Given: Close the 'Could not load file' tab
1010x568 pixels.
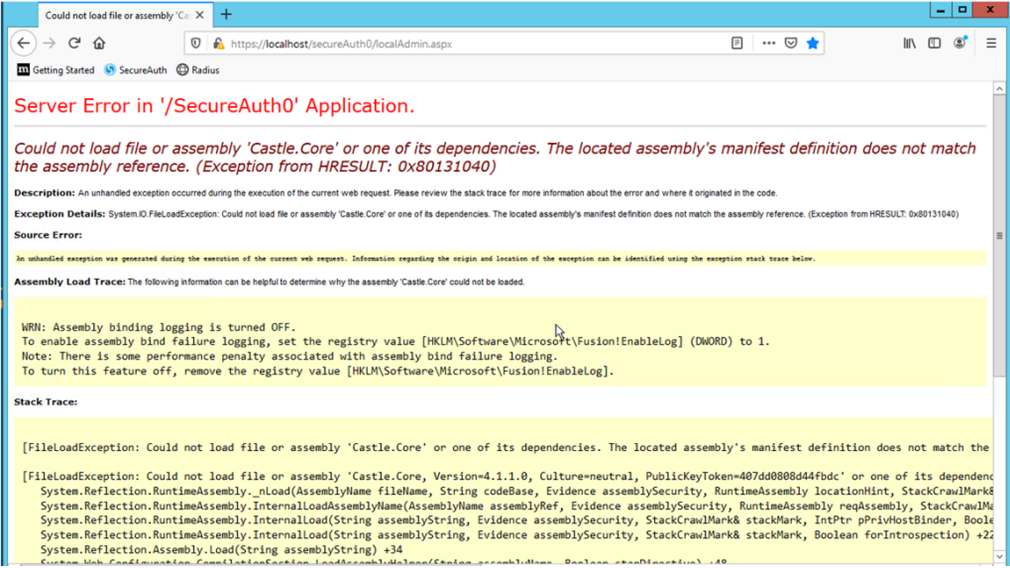Looking at the screenshot, I should (200, 15).
